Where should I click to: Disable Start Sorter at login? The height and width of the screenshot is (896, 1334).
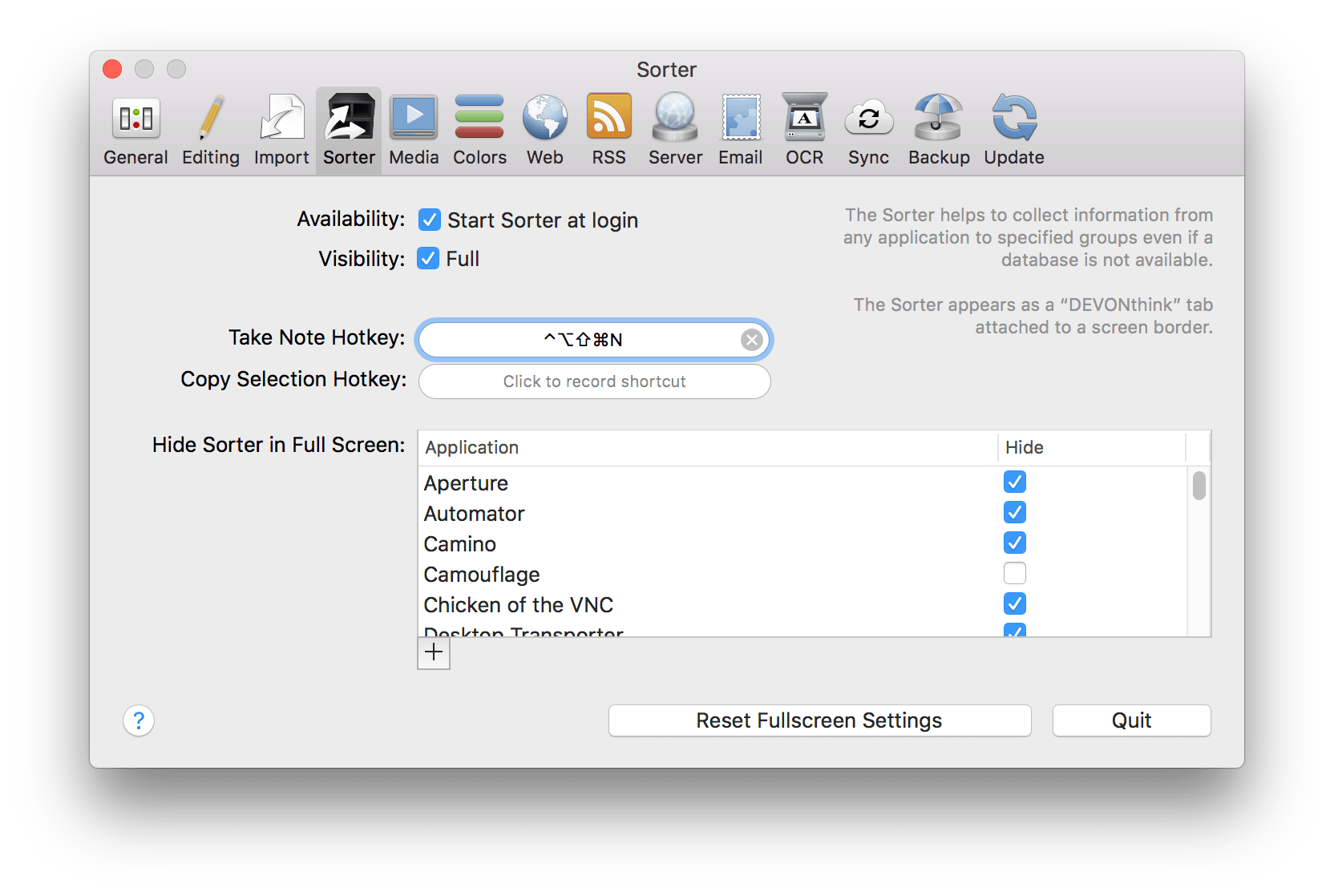(430, 220)
